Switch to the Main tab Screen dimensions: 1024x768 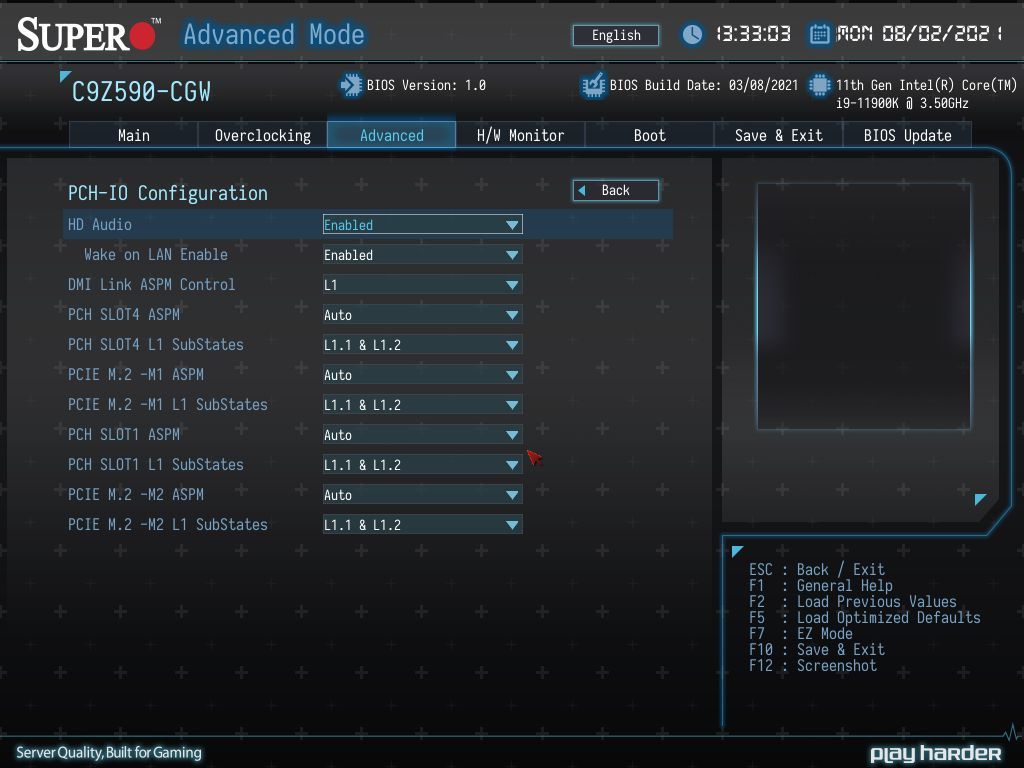[x=134, y=135]
